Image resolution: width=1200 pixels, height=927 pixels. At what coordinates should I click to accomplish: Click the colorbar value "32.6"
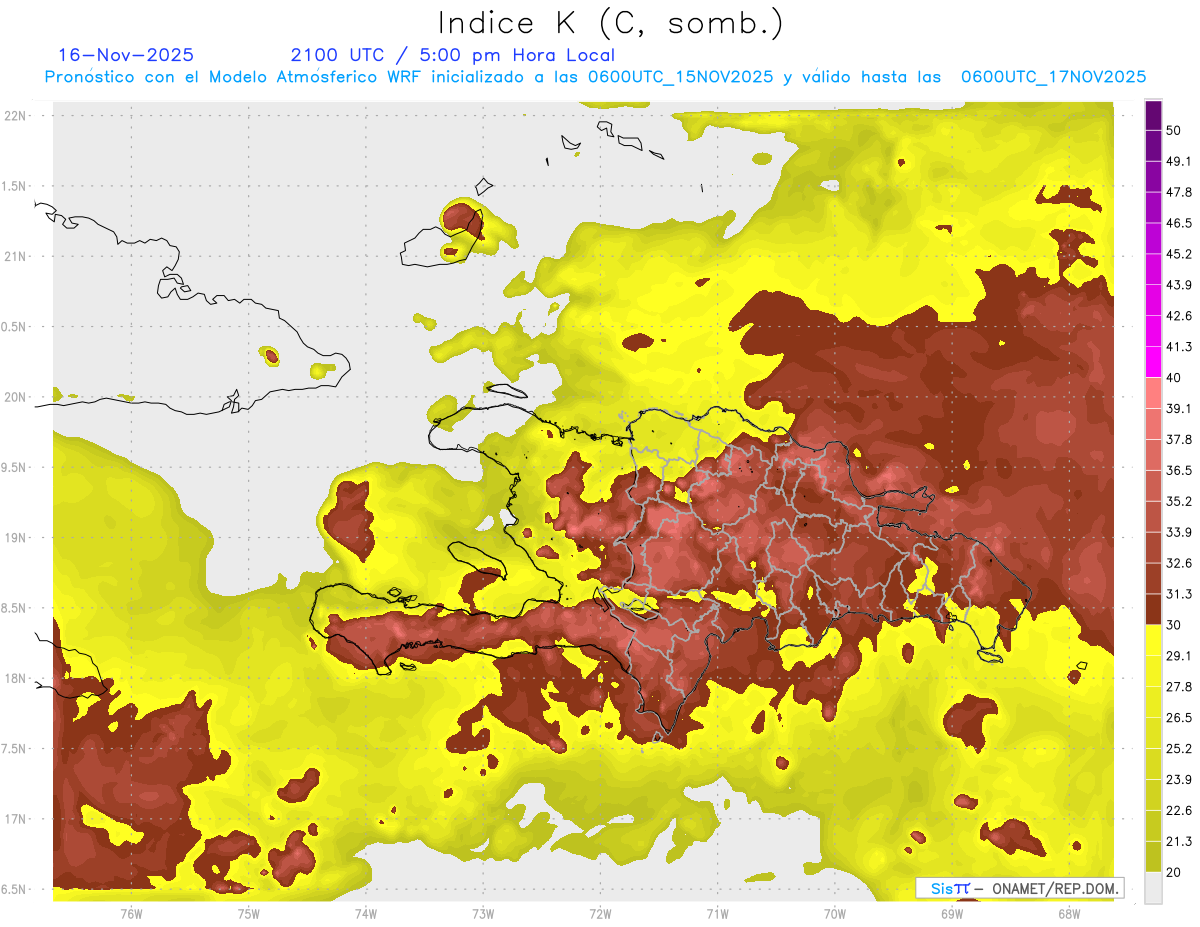[x=1178, y=562]
